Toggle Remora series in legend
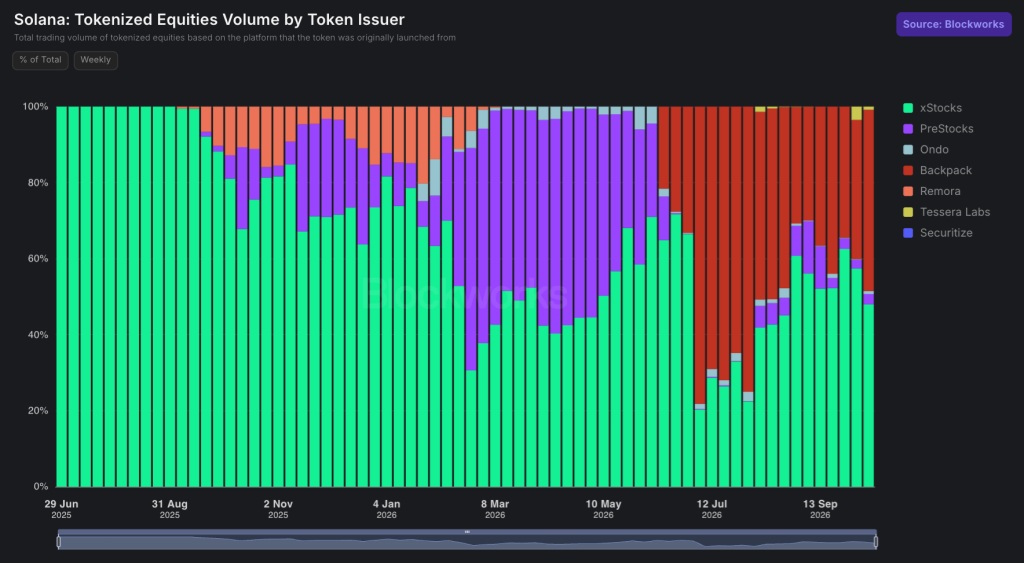This screenshot has height=563, width=1024. point(931,191)
